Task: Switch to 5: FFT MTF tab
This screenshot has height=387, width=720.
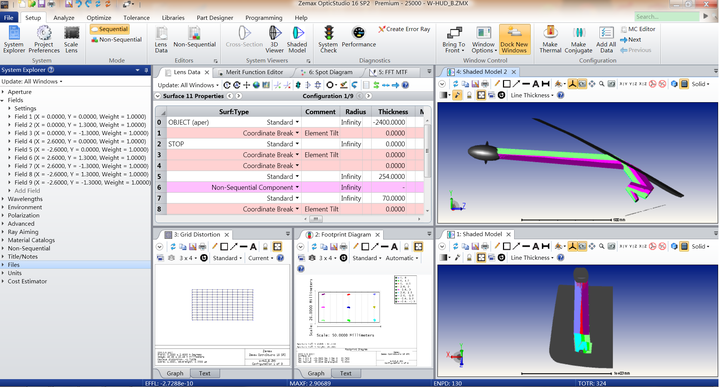Action: pyautogui.click(x=393, y=72)
